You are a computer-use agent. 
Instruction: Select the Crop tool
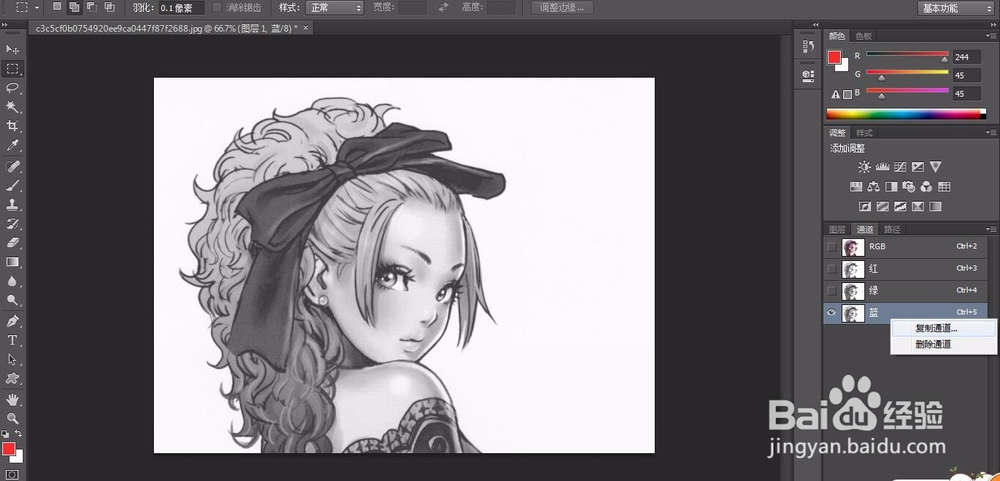click(12, 126)
